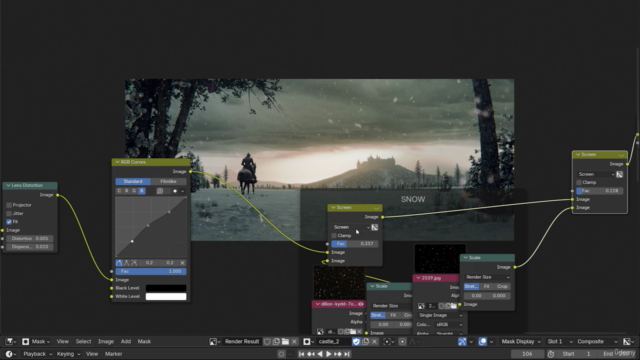The height and width of the screenshot is (360, 640).
Task: Toggle gizmo visibility icon in header
Action: point(462,341)
